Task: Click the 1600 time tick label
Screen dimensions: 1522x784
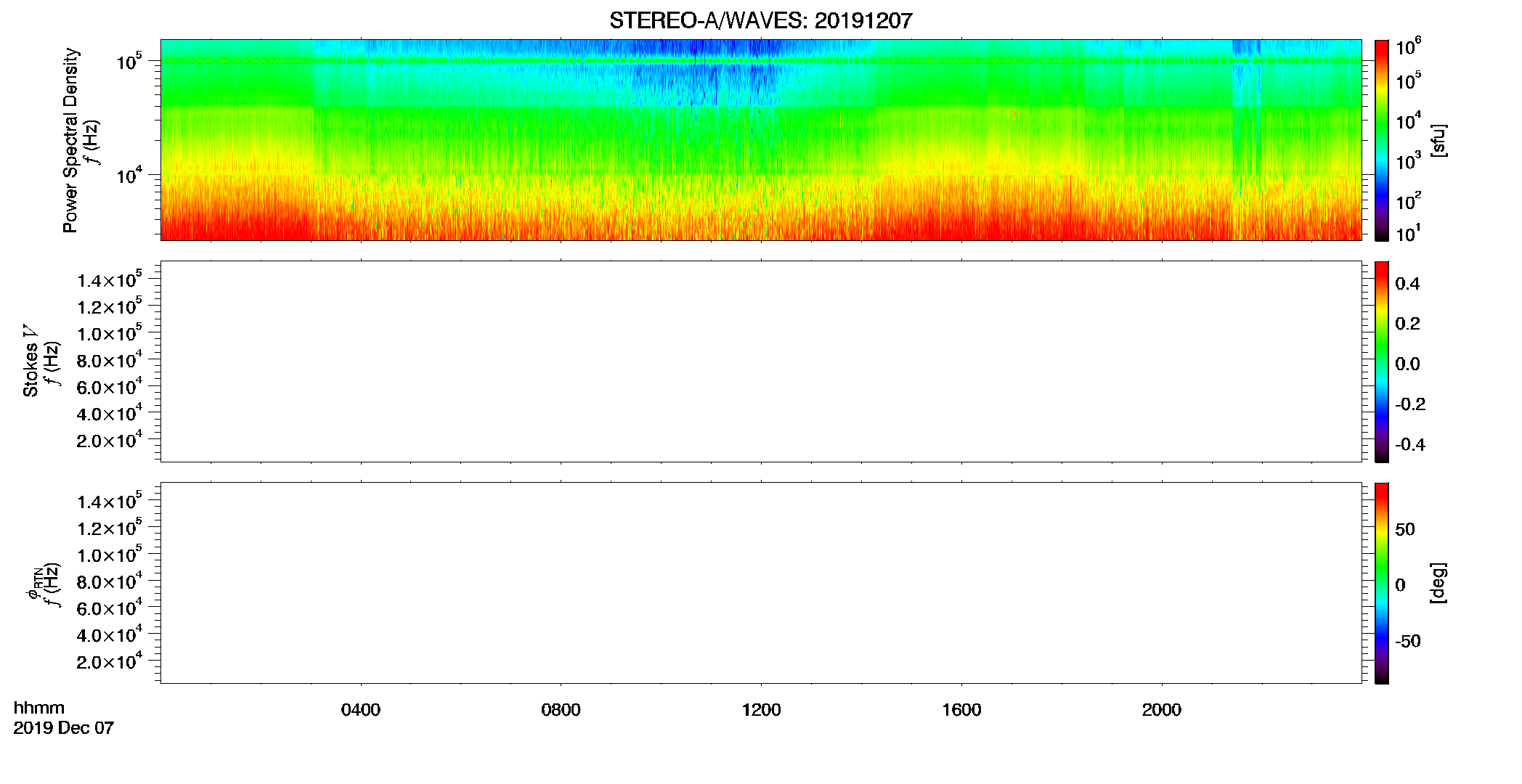Action: tap(961, 710)
